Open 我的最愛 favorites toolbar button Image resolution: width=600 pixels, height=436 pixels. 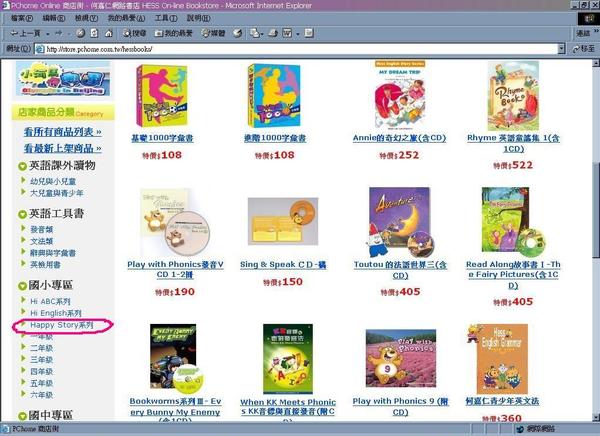[x=173, y=33]
